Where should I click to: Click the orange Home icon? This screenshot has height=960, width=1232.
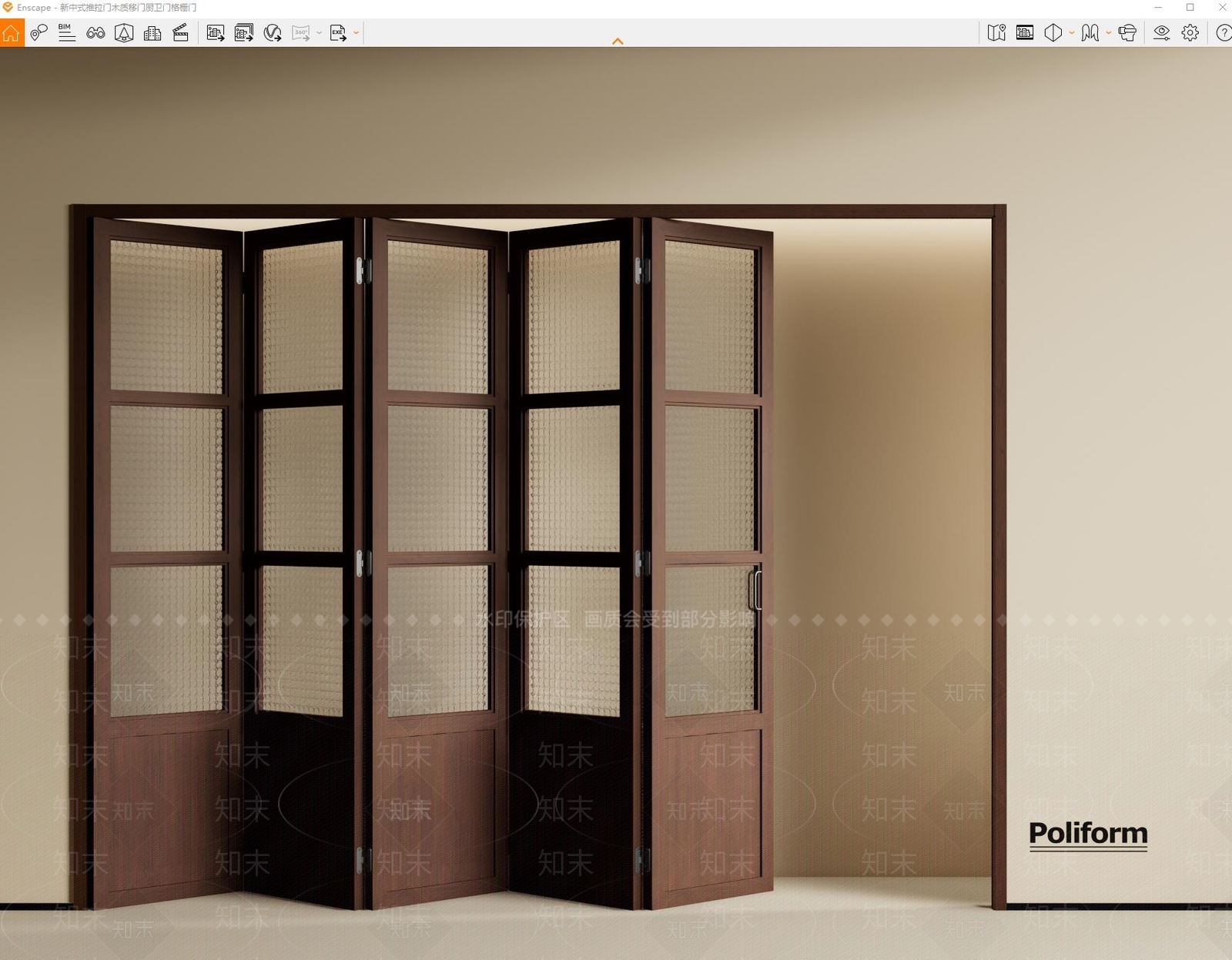pyautogui.click(x=12, y=33)
